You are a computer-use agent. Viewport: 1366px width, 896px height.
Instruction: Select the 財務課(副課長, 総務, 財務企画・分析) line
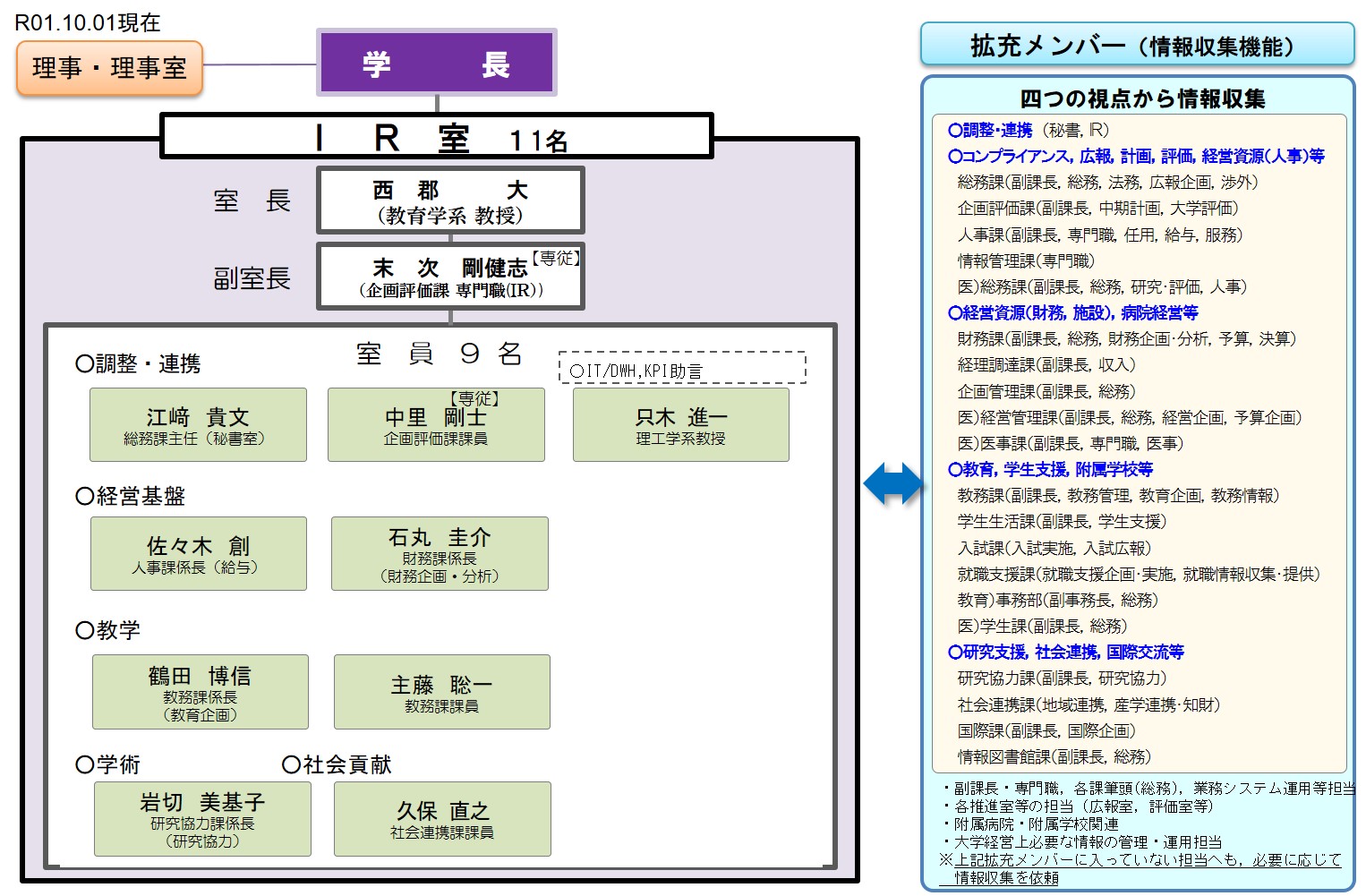(x=1127, y=339)
